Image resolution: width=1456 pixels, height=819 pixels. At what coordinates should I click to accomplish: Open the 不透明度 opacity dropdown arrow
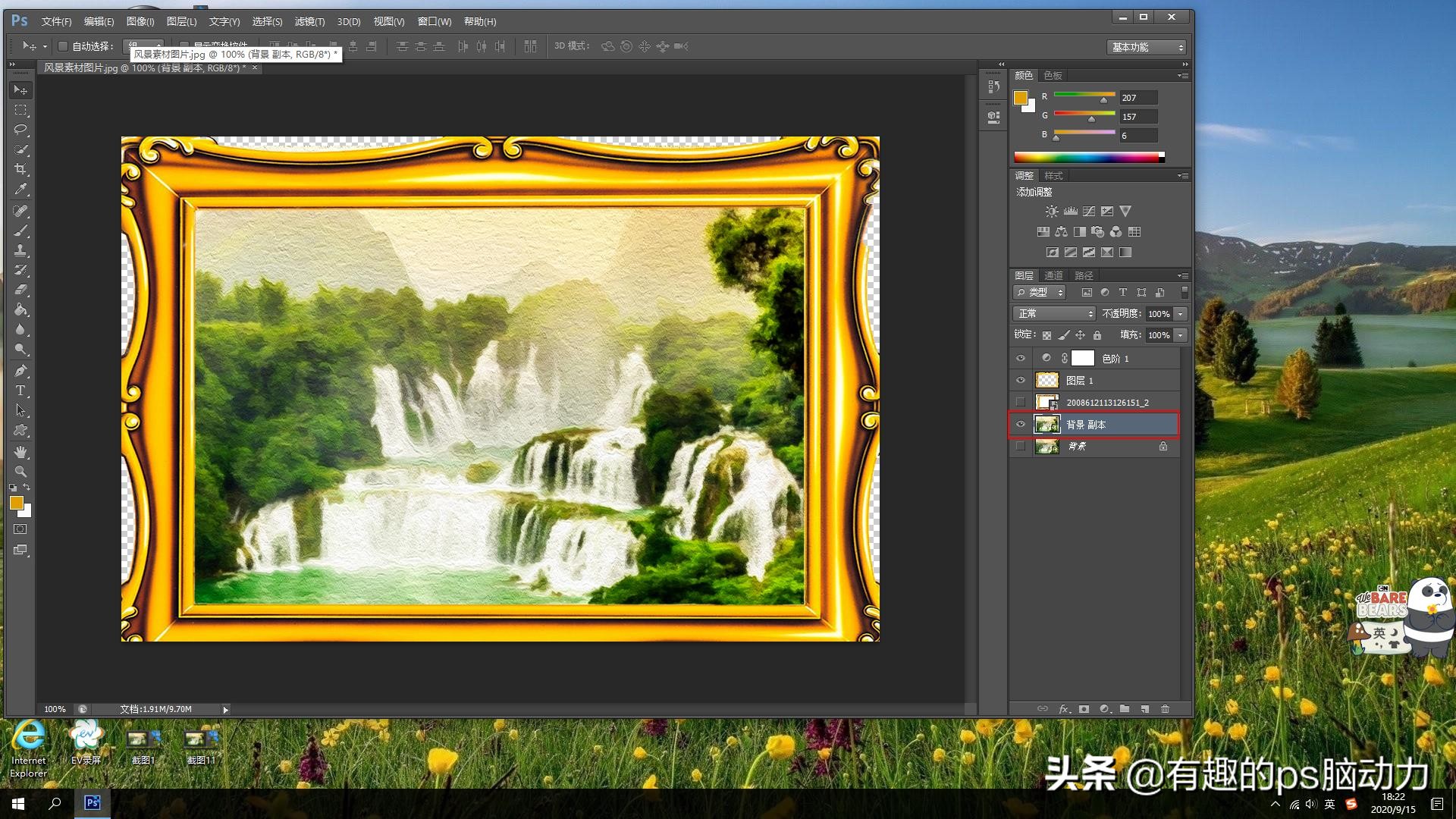1181,313
